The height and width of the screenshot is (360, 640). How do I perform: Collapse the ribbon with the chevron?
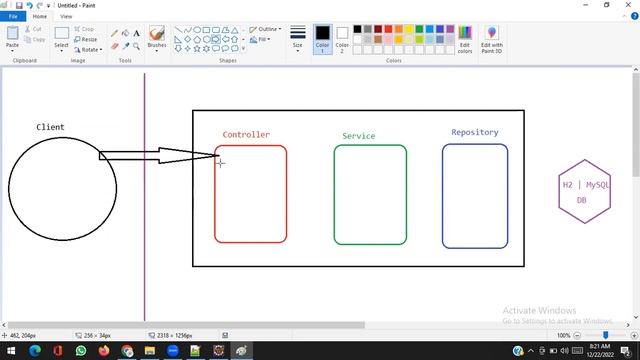[x=624, y=16]
